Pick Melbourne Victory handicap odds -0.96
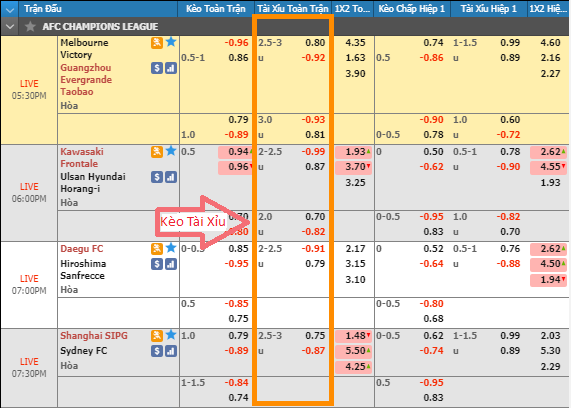 point(236,43)
